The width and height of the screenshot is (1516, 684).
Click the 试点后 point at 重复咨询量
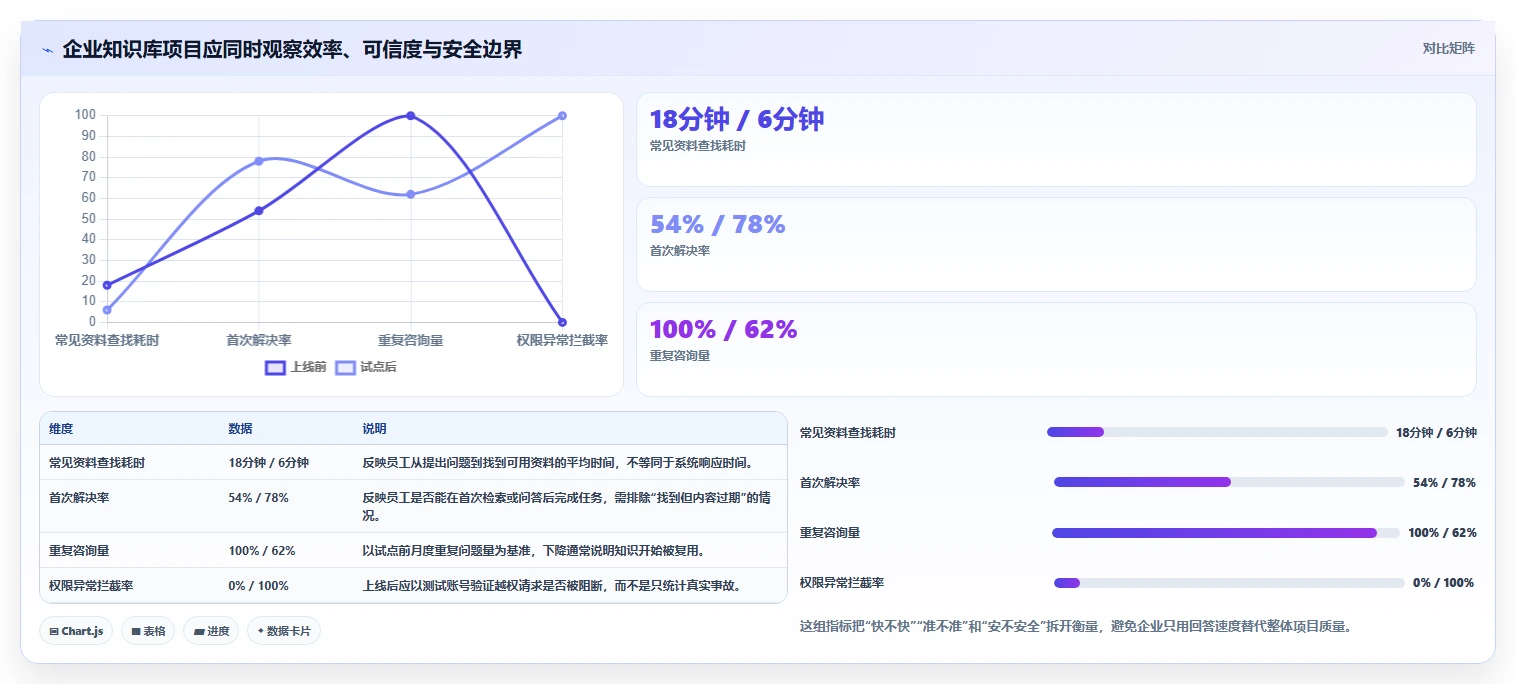[410, 194]
